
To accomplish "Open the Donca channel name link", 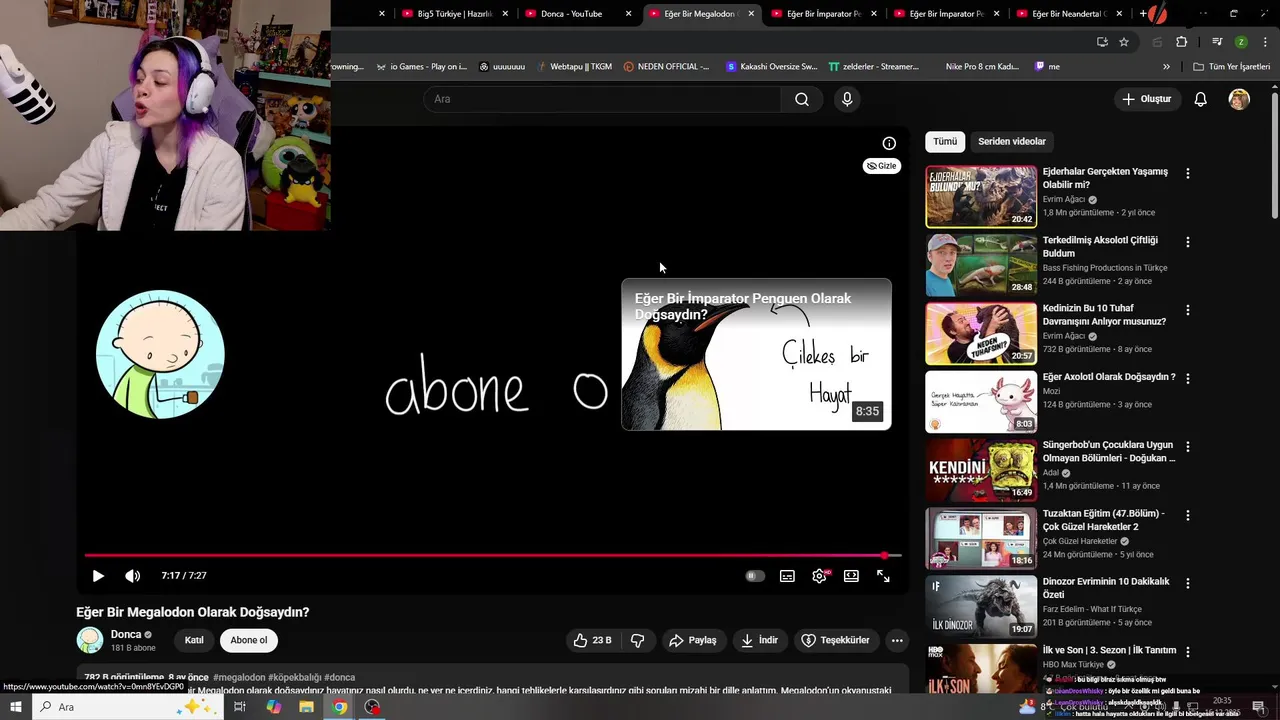I will [126, 634].
